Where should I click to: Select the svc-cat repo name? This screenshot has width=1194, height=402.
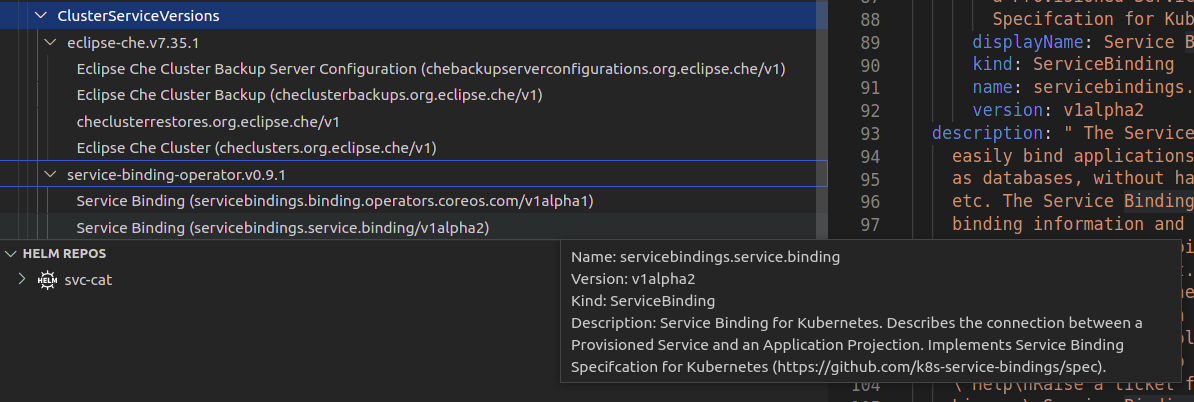pyautogui.click(x=88, y=280)
